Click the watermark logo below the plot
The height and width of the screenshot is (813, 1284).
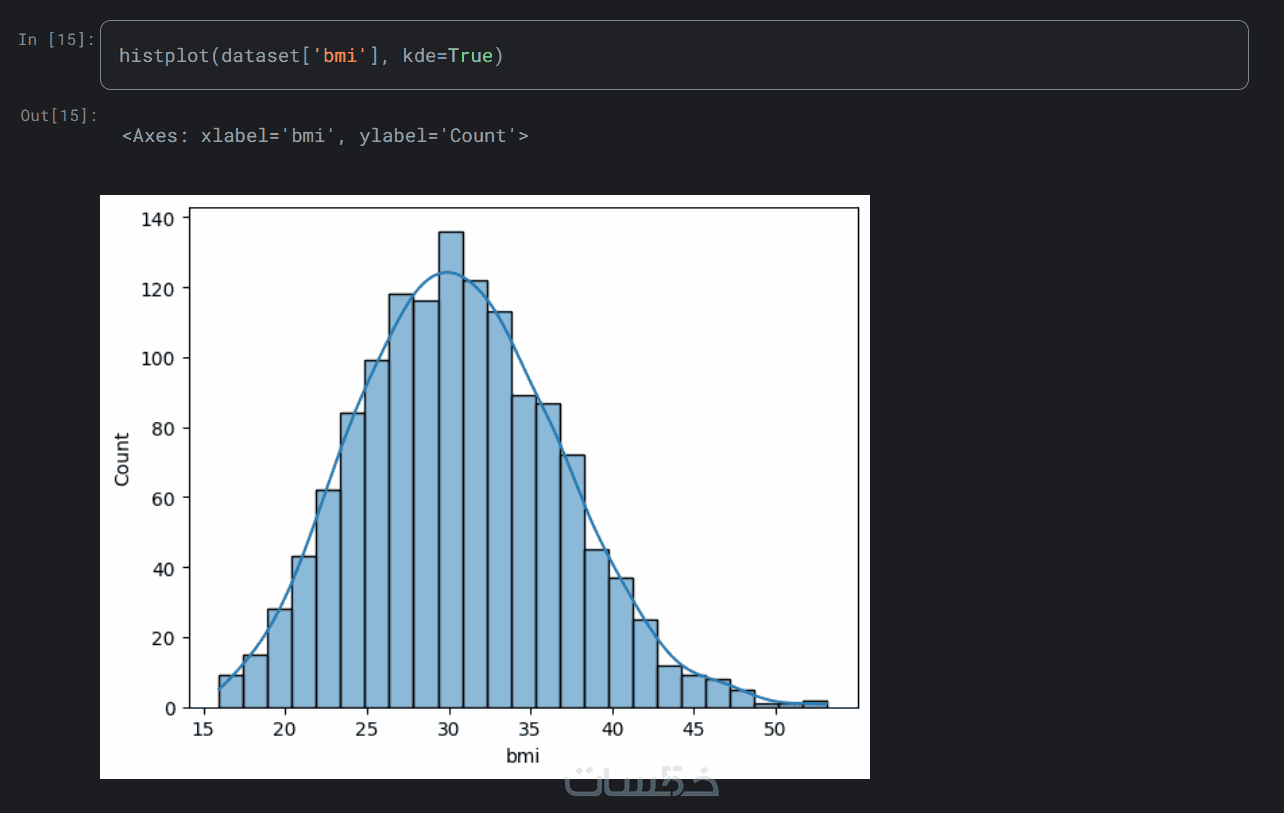coord(642,781)
